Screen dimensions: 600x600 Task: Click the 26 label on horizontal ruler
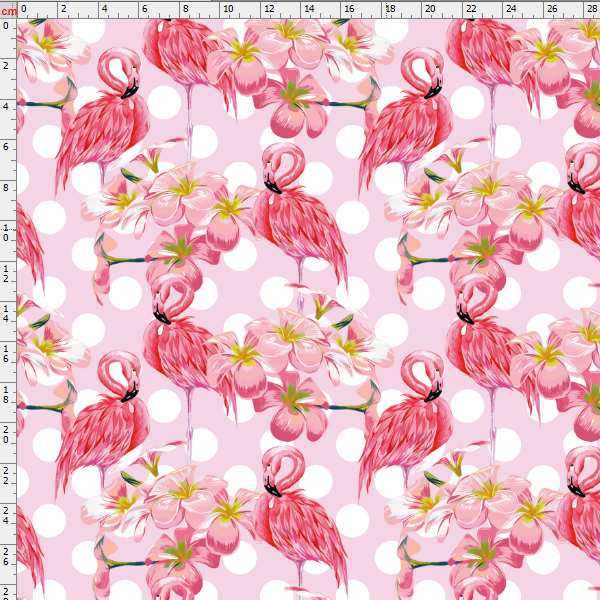pyautogui.click(x=552, y=9)
